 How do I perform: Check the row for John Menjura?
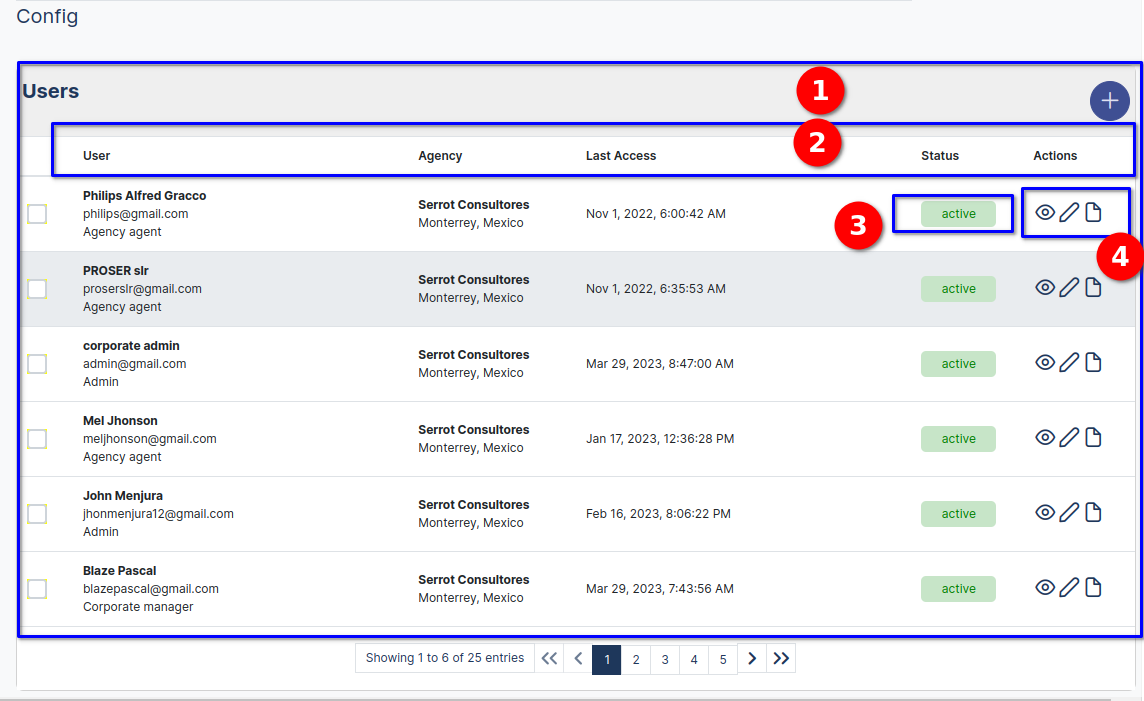(x=37, y=513)
